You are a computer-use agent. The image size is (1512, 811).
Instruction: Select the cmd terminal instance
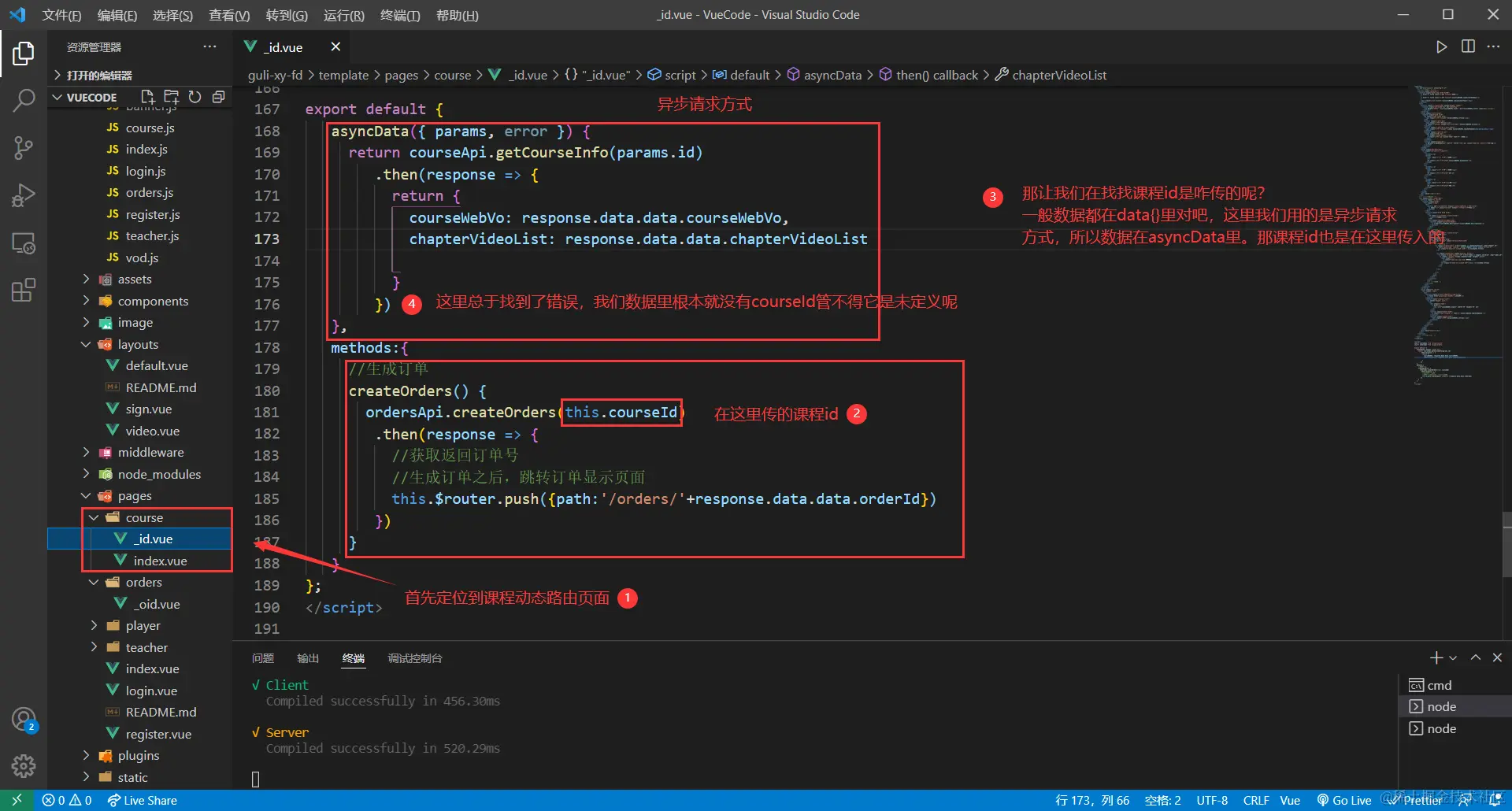pos(1455,685)
